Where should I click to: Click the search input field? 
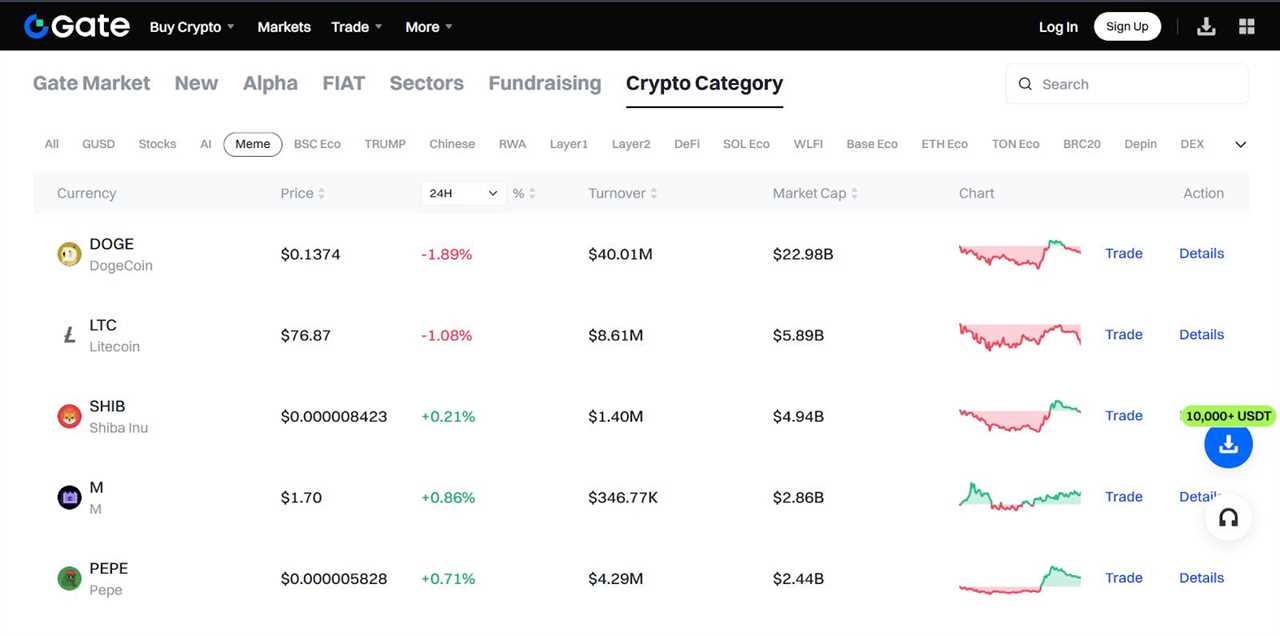click(1127, 84)
